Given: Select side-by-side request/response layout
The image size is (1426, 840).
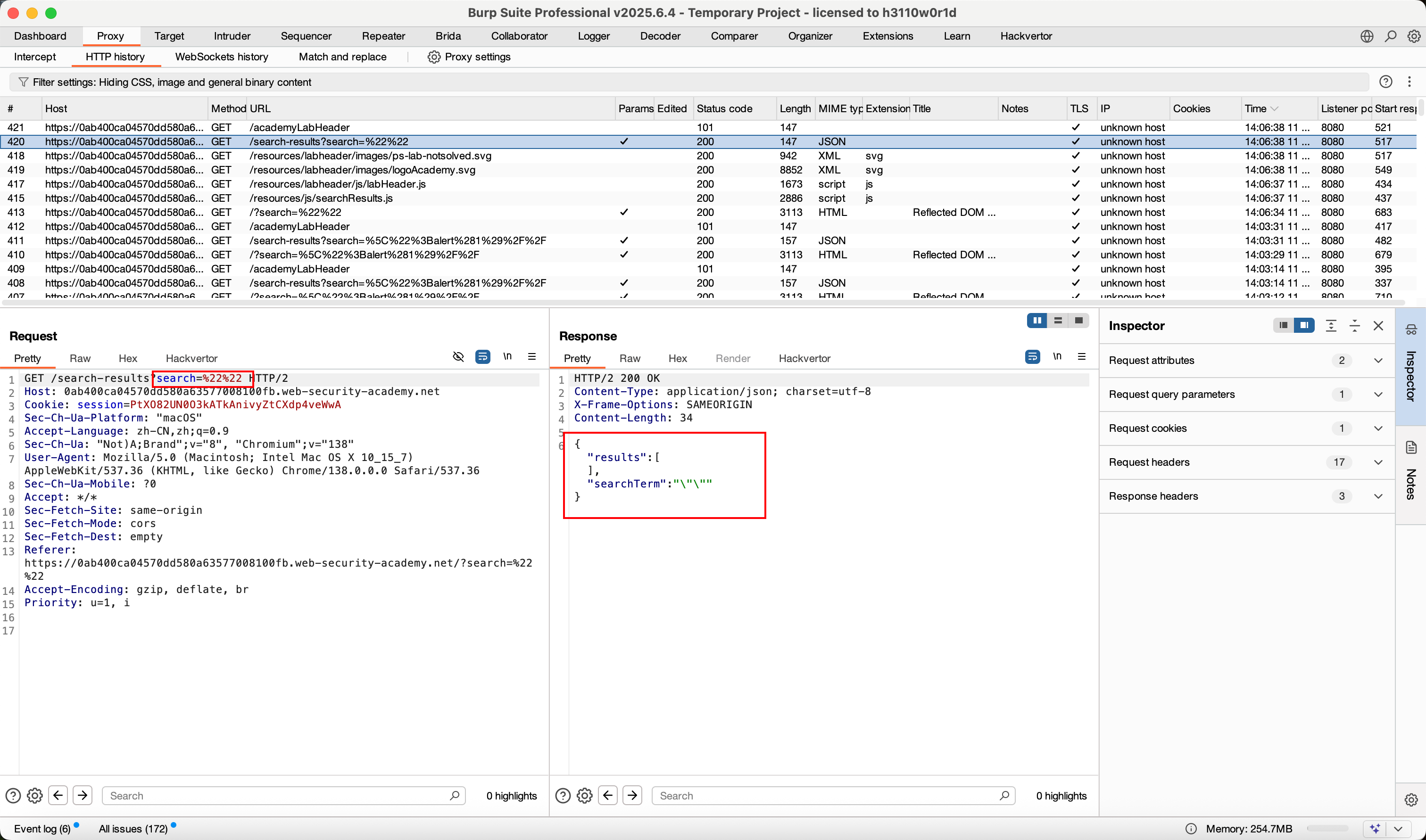Looking at the screenshot, I should [1037, 321].
